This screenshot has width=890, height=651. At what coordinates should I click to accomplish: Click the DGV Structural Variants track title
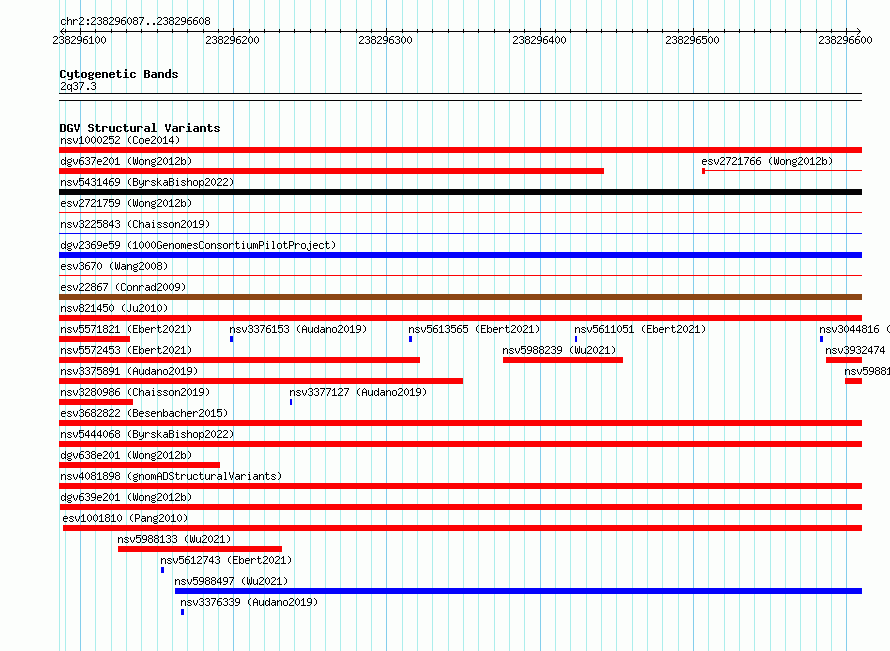[140, 128]
